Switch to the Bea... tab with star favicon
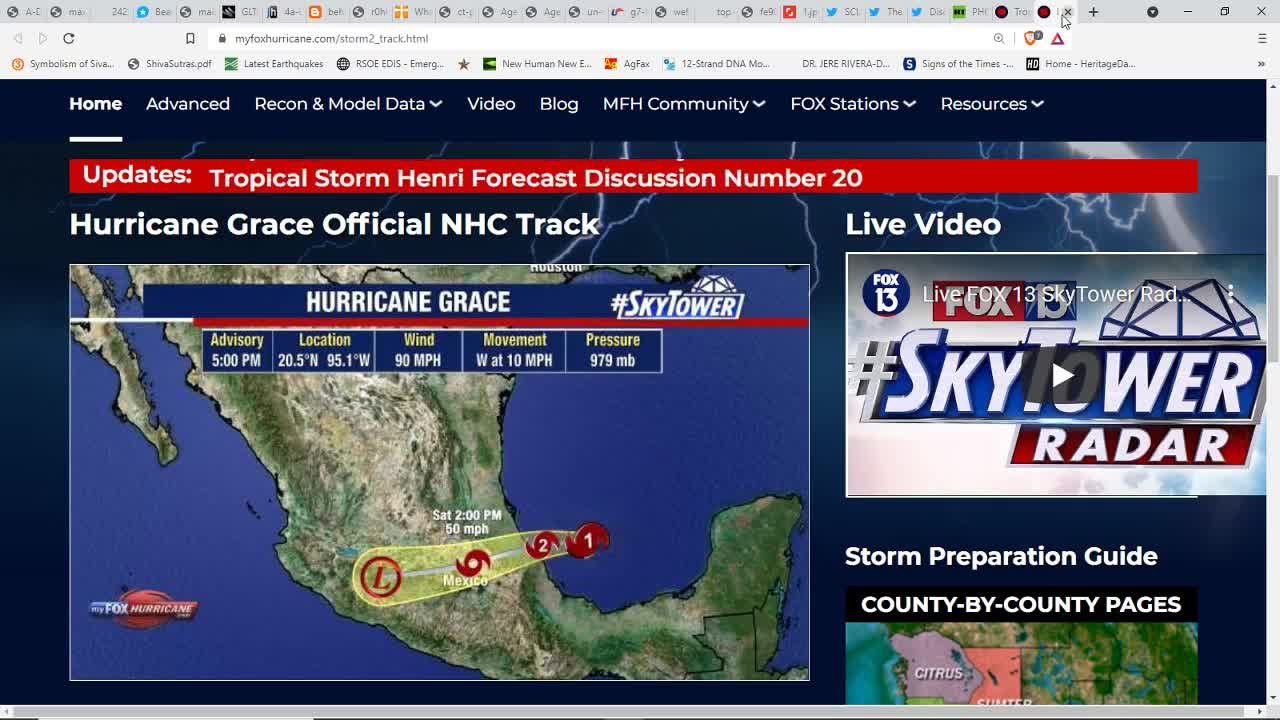The image size is (1280, 720). click(x=154, y=12)
